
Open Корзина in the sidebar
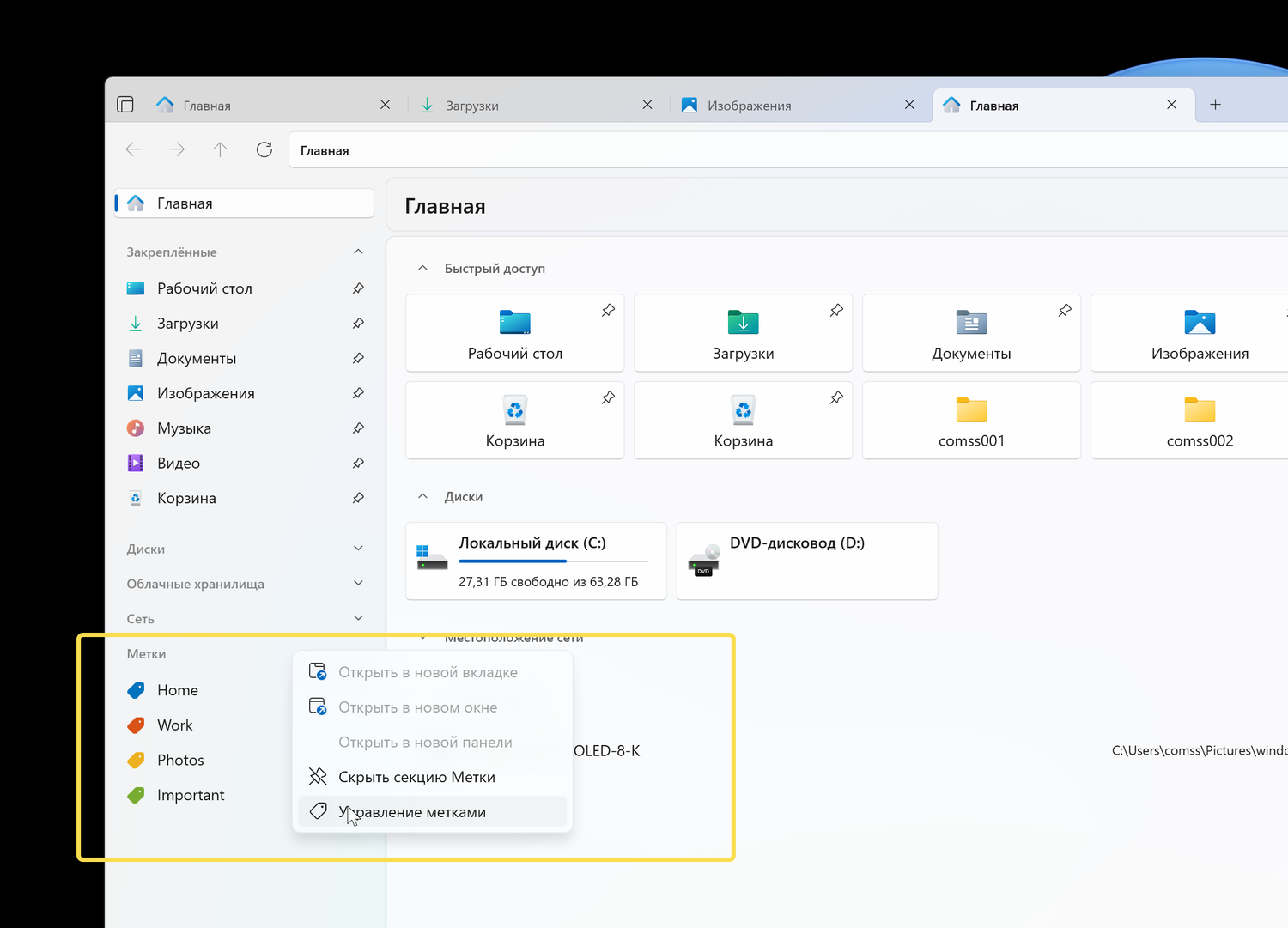click(245, 498)
